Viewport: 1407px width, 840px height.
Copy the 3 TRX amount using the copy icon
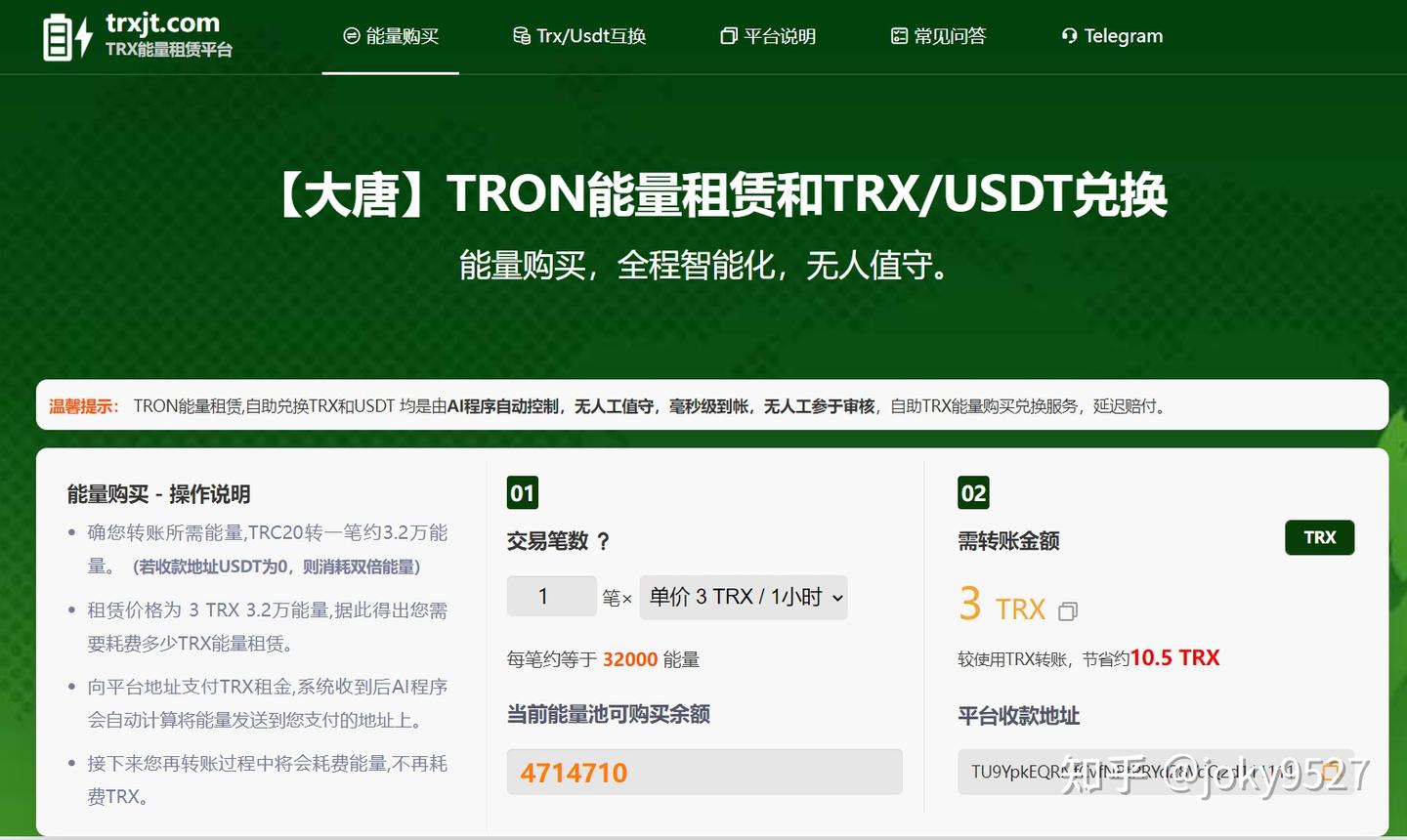(1068, 610)
